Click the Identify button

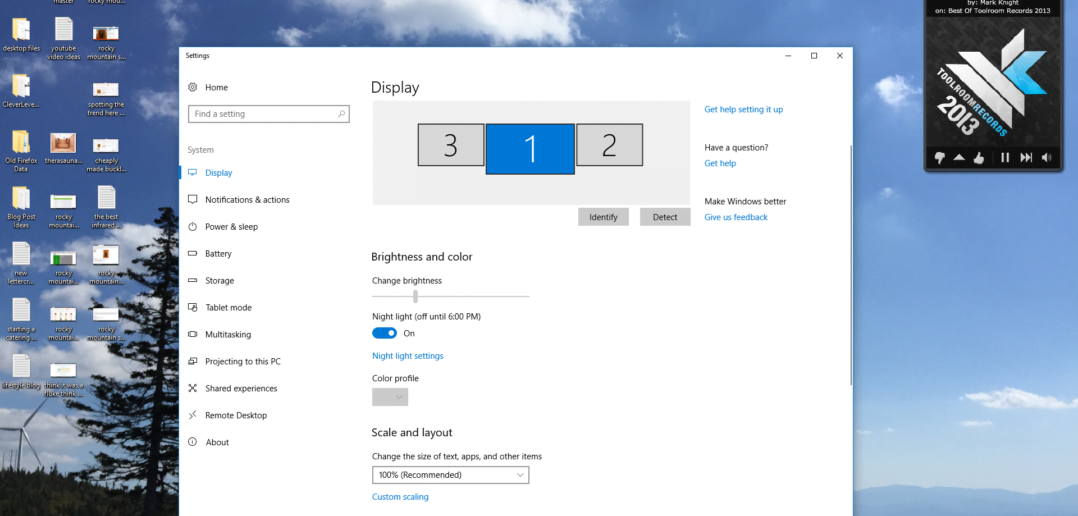603,217
